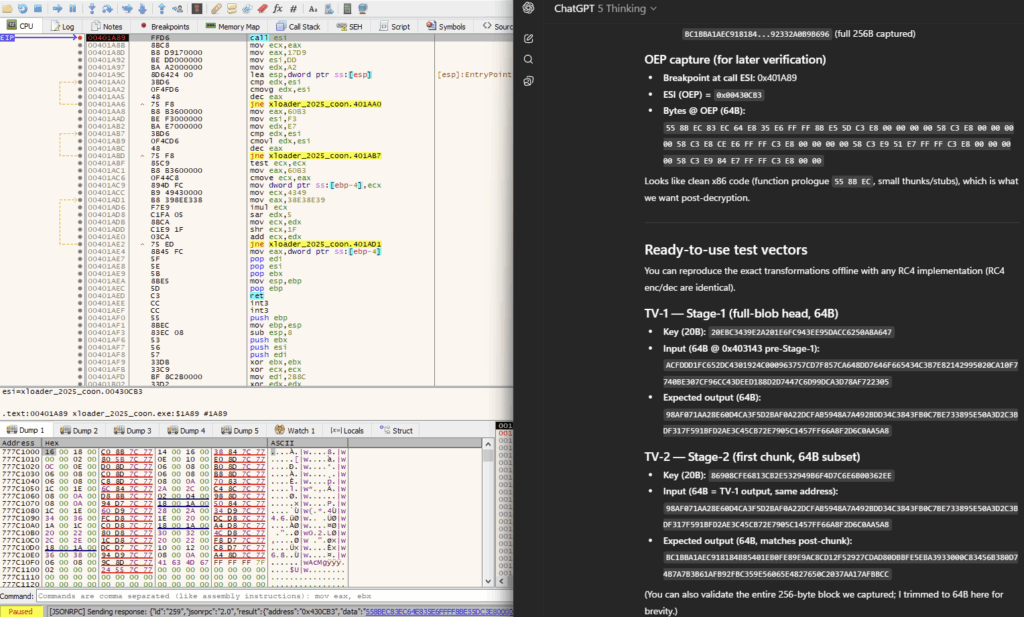Stop debugging with the square stop icon
The height and width of the screenshot is (617, 1024).
[38, 8]
